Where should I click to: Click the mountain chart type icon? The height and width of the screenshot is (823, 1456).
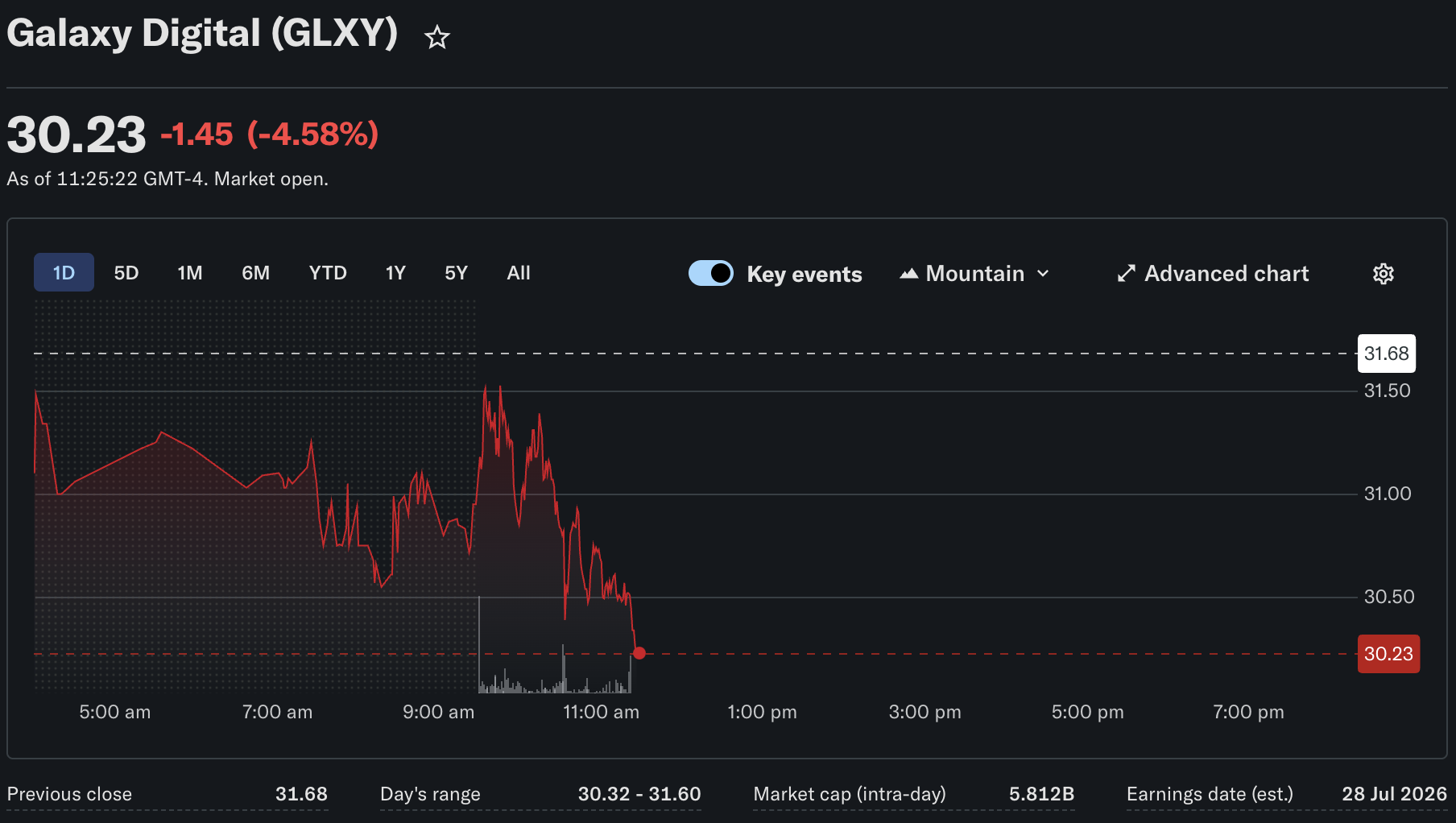[x=909, y=274]
